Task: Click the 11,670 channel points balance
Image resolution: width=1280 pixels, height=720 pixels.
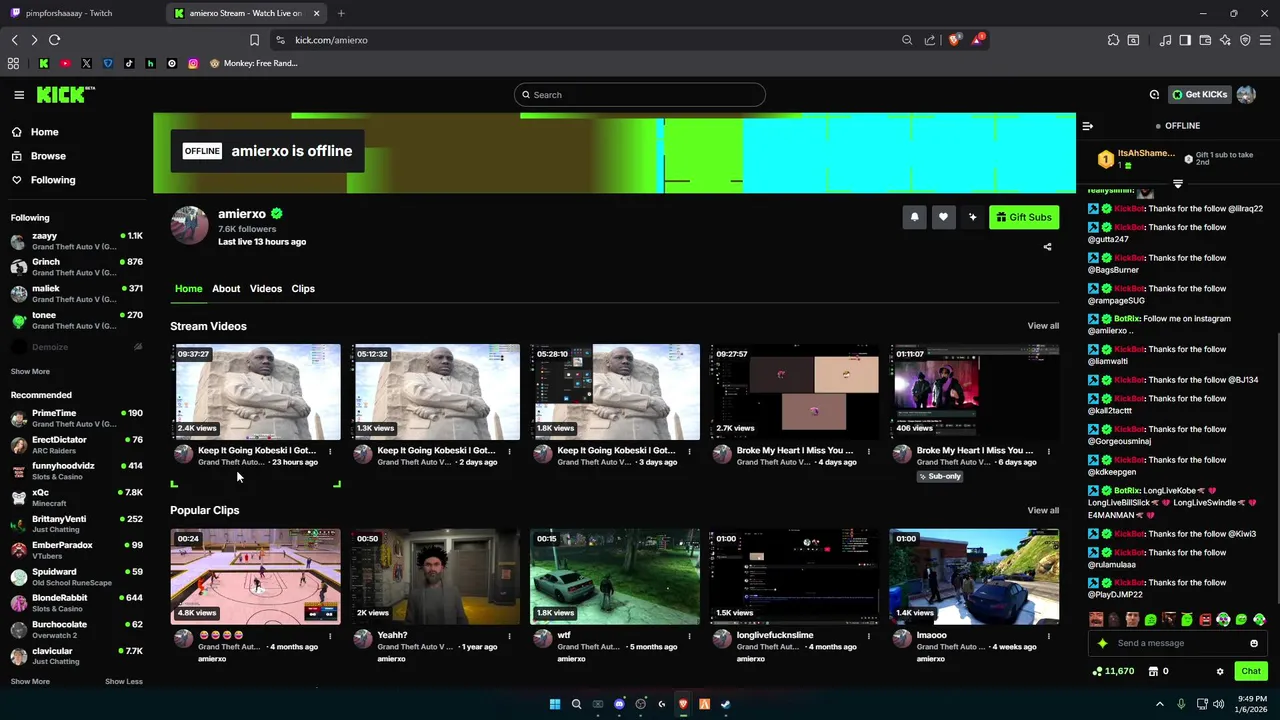Action: pyautogui.click(x=1114, y=671)
